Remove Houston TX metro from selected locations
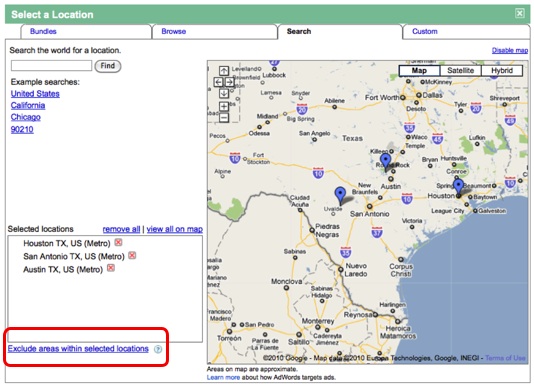This screenshot has height=387, width=534. coord(118,243)
